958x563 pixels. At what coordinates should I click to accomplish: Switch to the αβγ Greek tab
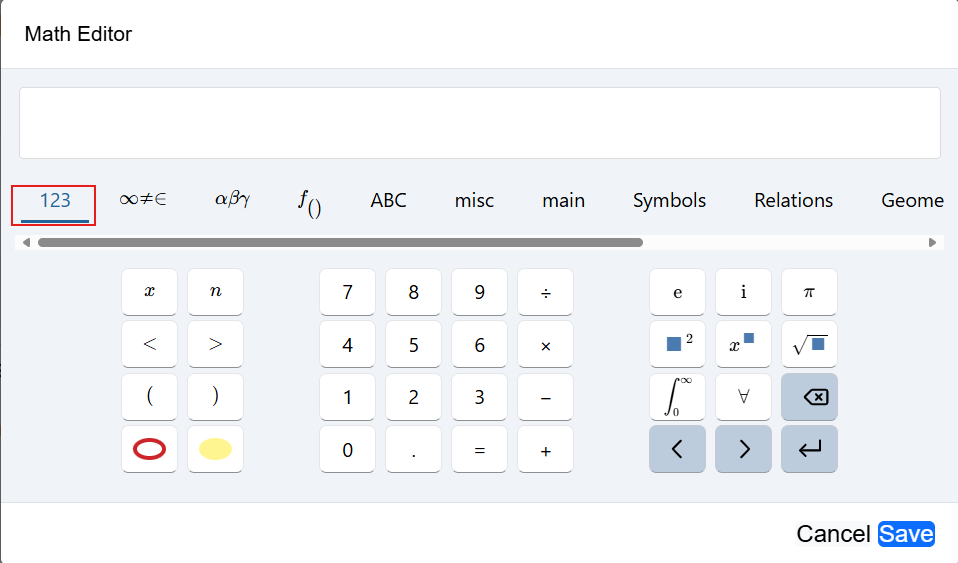[232, 200]
